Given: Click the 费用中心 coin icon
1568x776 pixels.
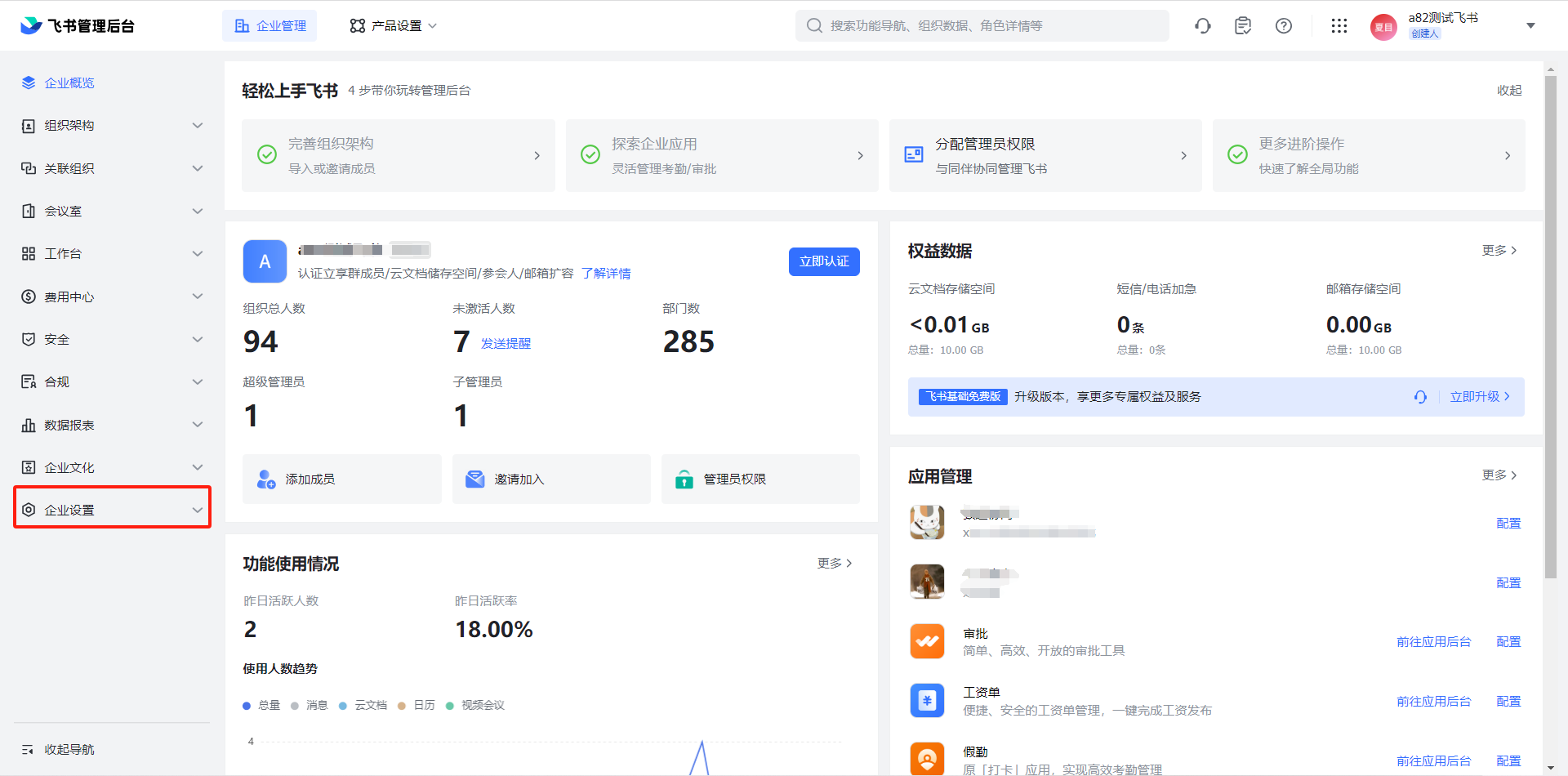Looking at the screenshot, I should [x=29, y=297].
